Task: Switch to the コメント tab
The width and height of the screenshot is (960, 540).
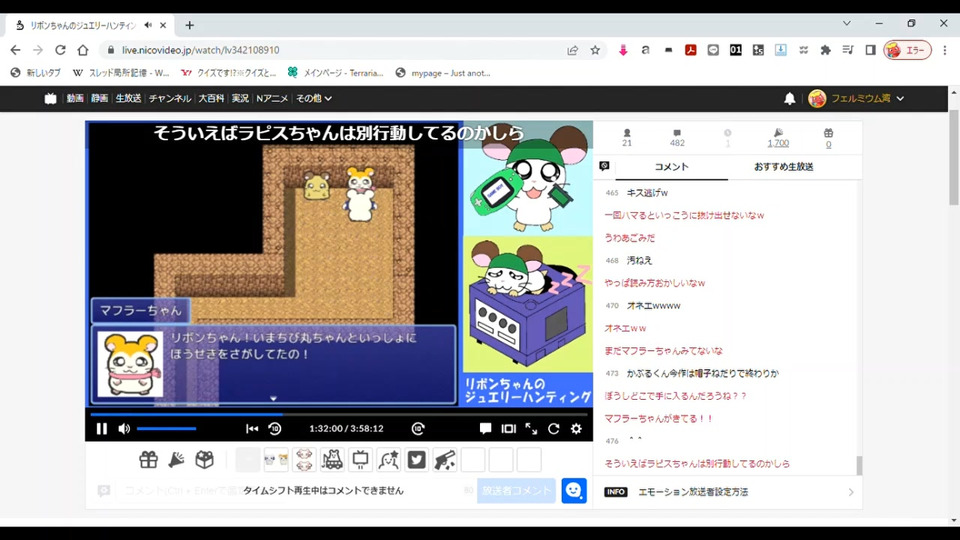Action: pos(671,167)
